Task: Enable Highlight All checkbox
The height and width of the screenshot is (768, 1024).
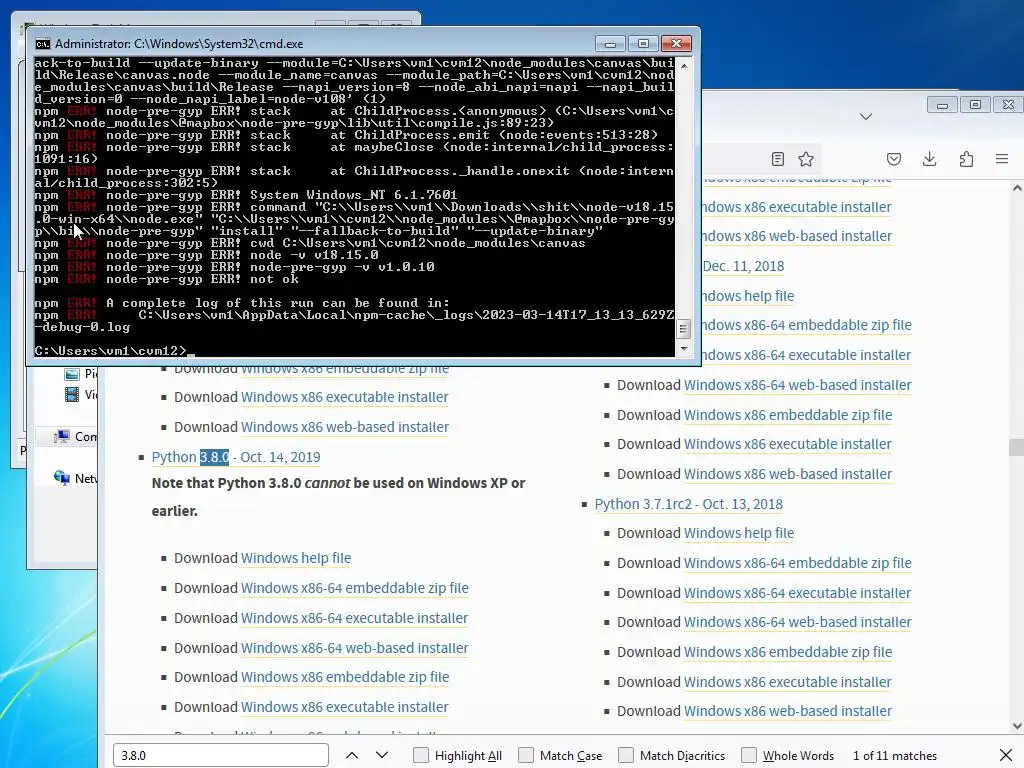Action: pos(421,756)
